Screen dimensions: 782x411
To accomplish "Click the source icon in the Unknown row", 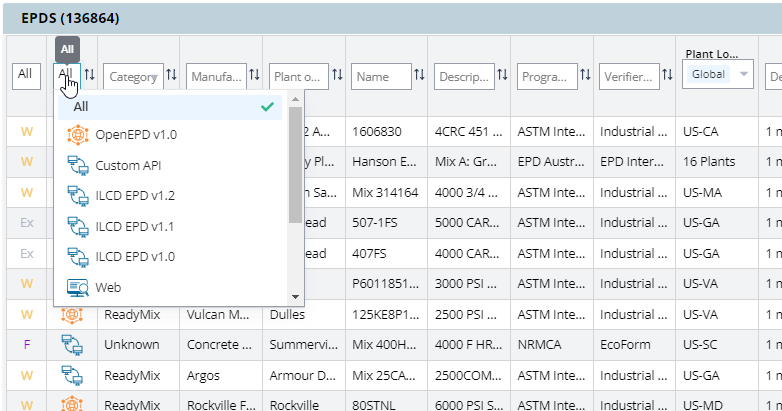I will click(x=72, y=344).
